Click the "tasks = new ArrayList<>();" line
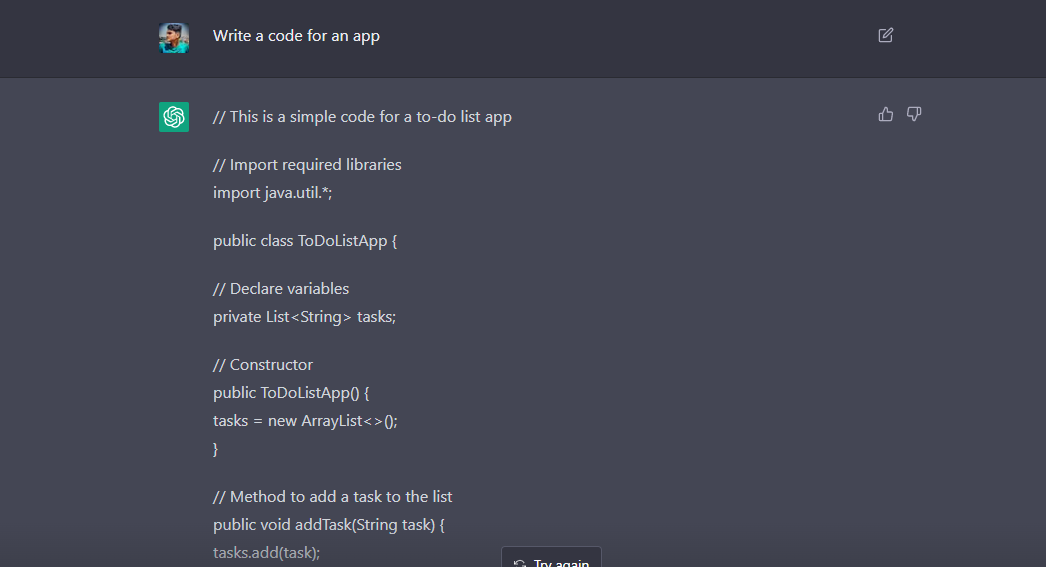The width and height of the screenshot is (1046, 567). pos(305,421)
